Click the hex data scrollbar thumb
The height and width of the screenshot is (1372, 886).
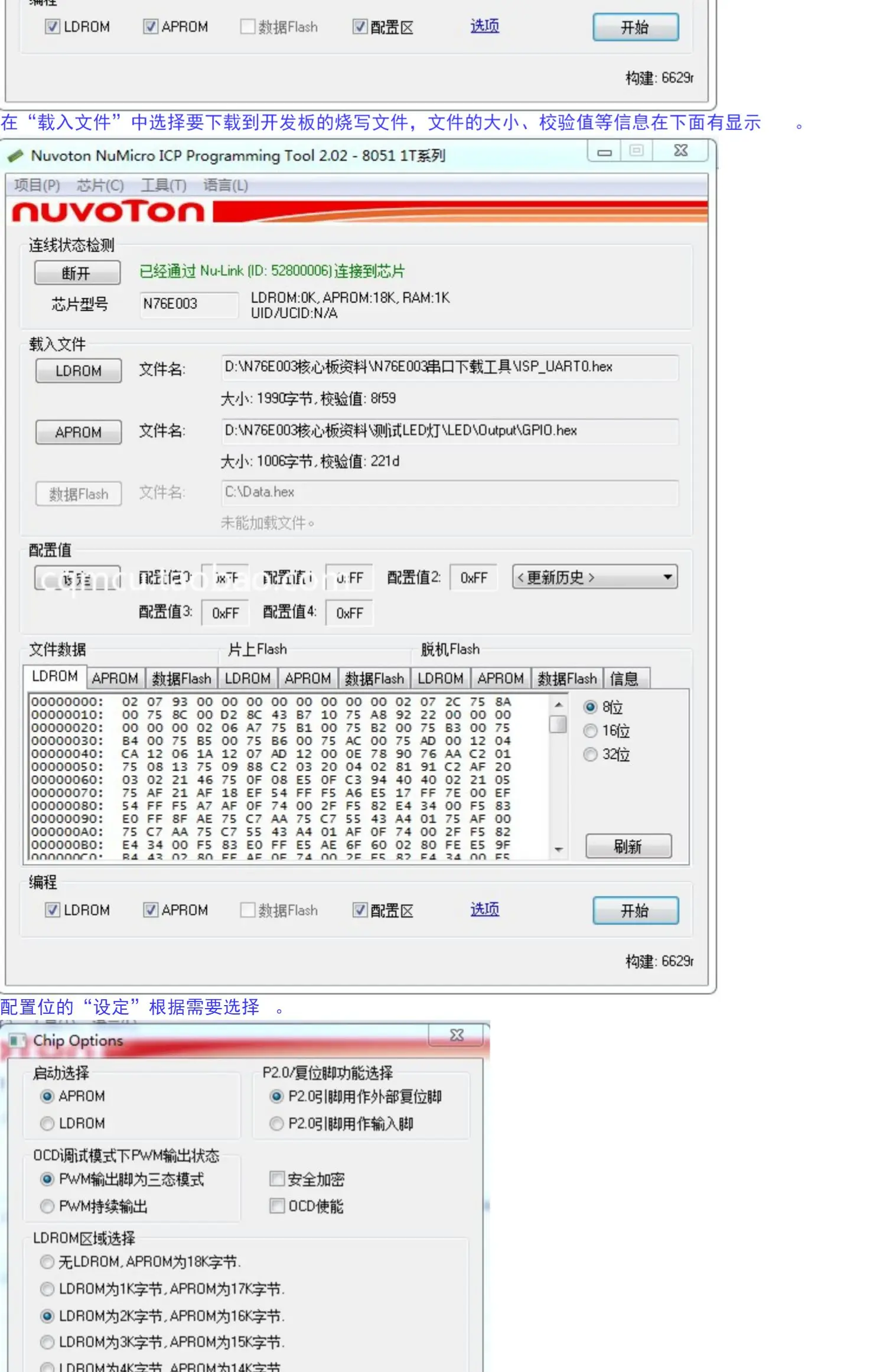point(558,724)
